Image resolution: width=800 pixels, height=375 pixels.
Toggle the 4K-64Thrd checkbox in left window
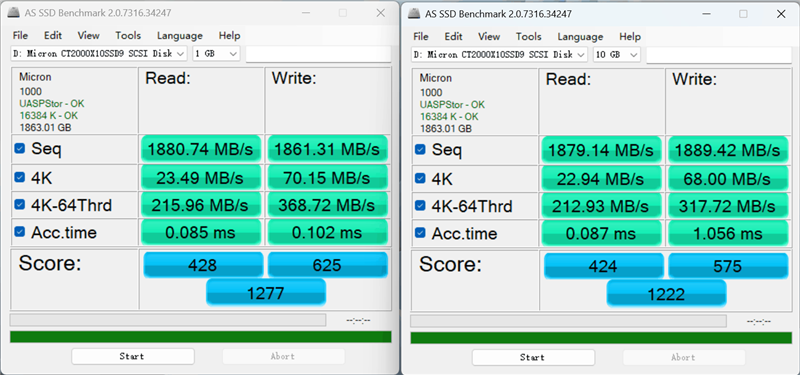tap(19, 205)
